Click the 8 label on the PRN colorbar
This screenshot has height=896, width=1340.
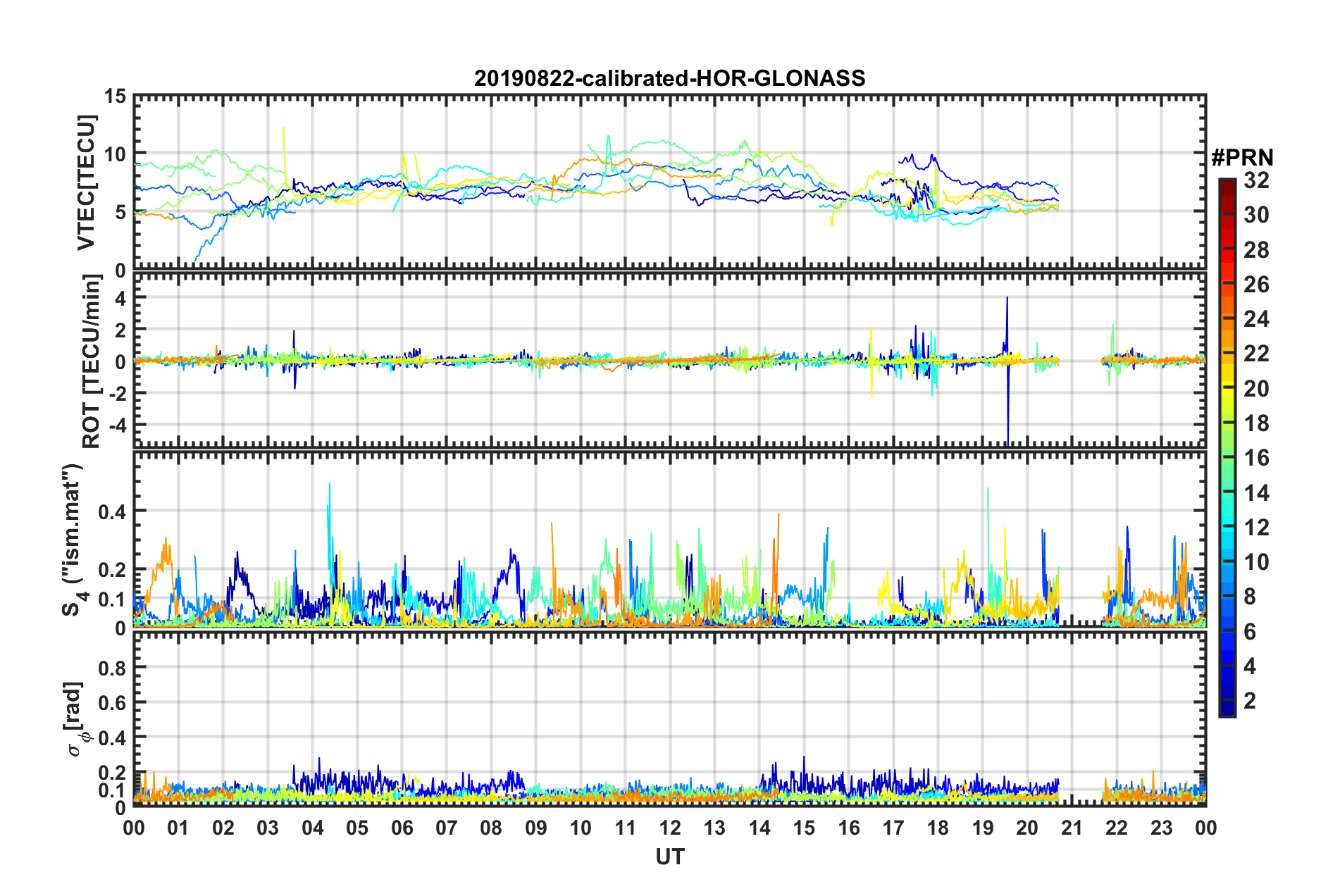click(1250, 597)
